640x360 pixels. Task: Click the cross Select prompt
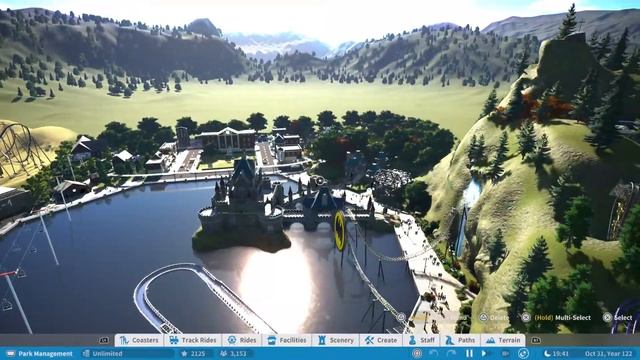point(618,318)
